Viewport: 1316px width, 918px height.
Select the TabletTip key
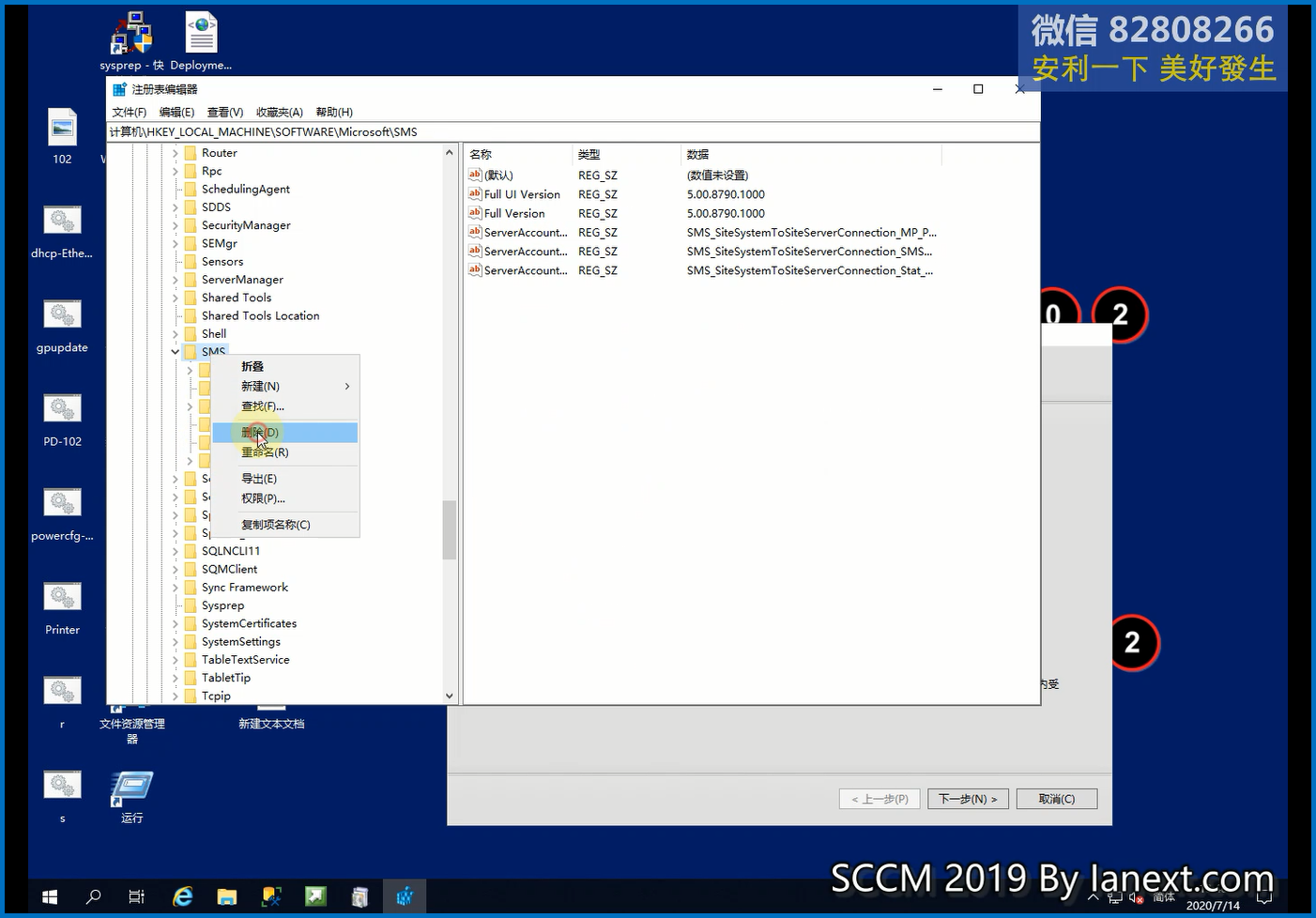click(x=226, y=678)
